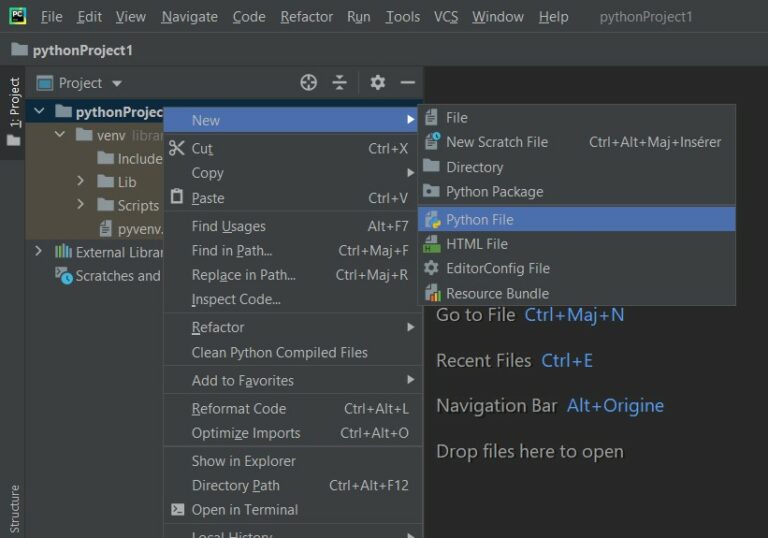Click the EditorConfig File gear icon
The height and width of the screenshot is (538, 768).
coord(432,268)
